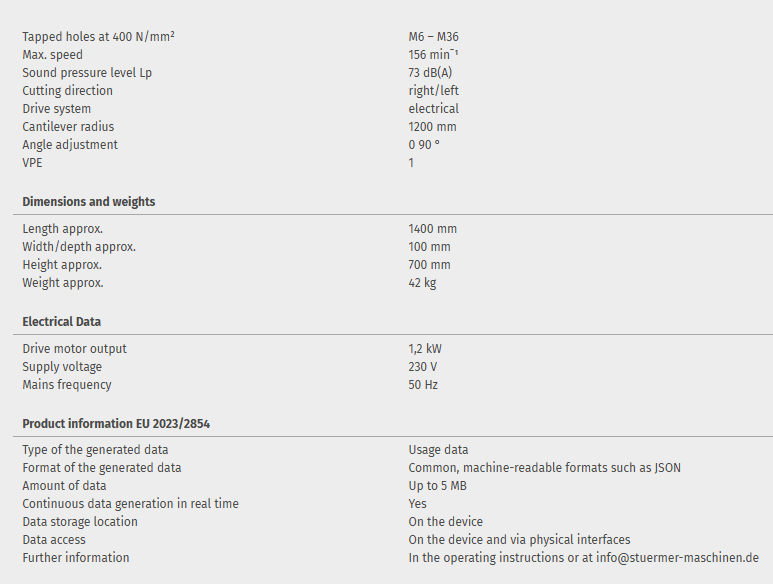Screen dimensions: 773x584
Task: Select the 1400 mm length value
Action: [432, 229]
